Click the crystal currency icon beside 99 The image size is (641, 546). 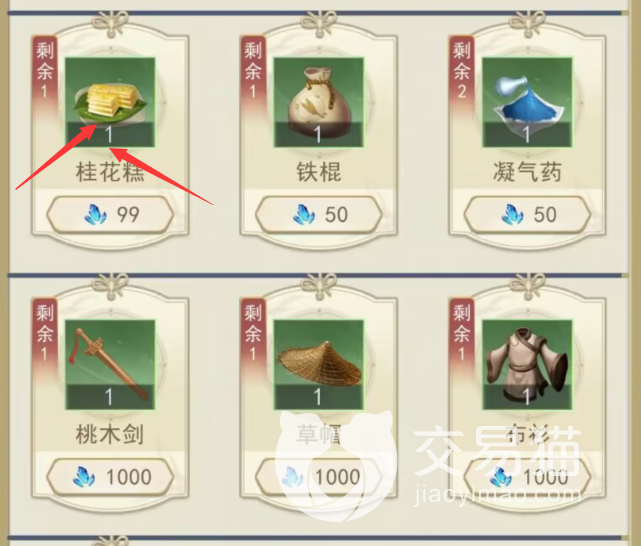click(x=95, y=215)
